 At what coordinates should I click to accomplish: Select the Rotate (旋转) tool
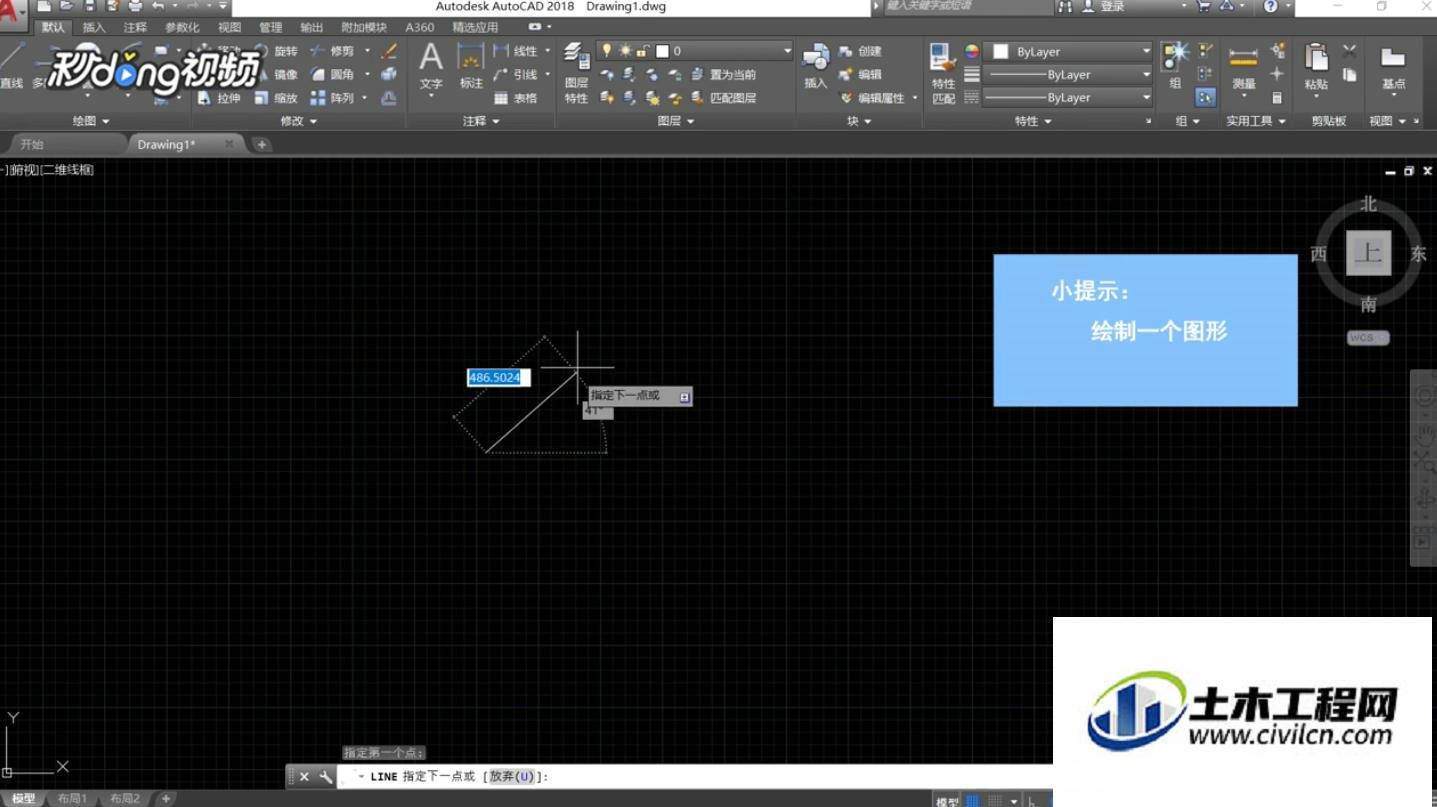[277, 51]
